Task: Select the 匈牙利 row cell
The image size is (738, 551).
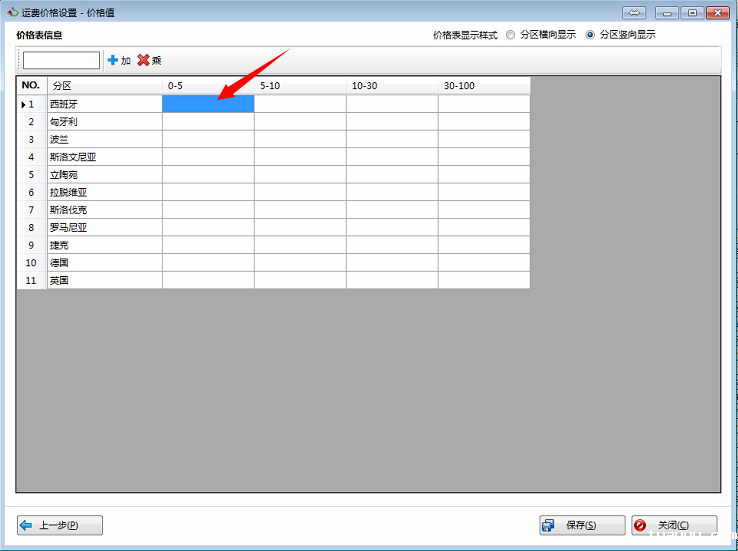Action: click(104, 121)
